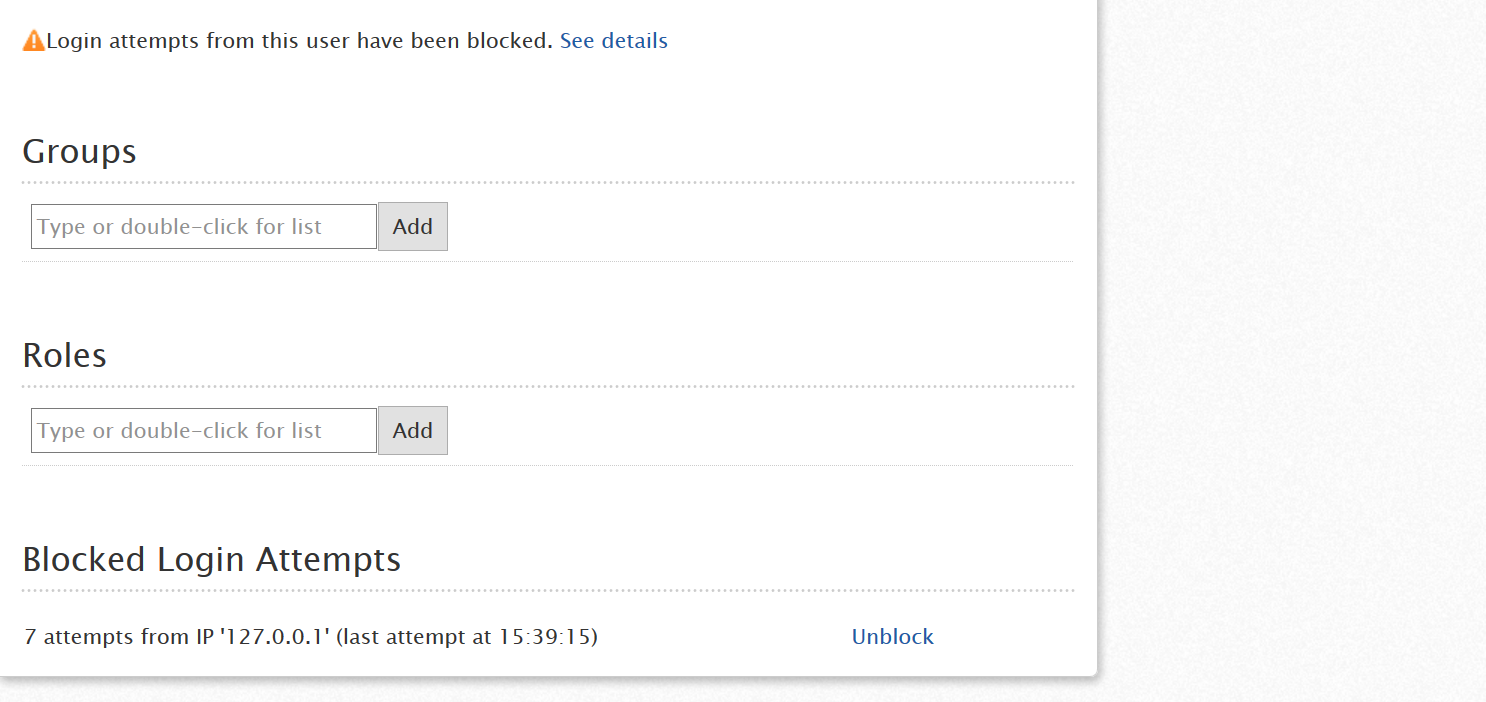
Task: Select the blocked login warning message text
Action: coord(300,41)
